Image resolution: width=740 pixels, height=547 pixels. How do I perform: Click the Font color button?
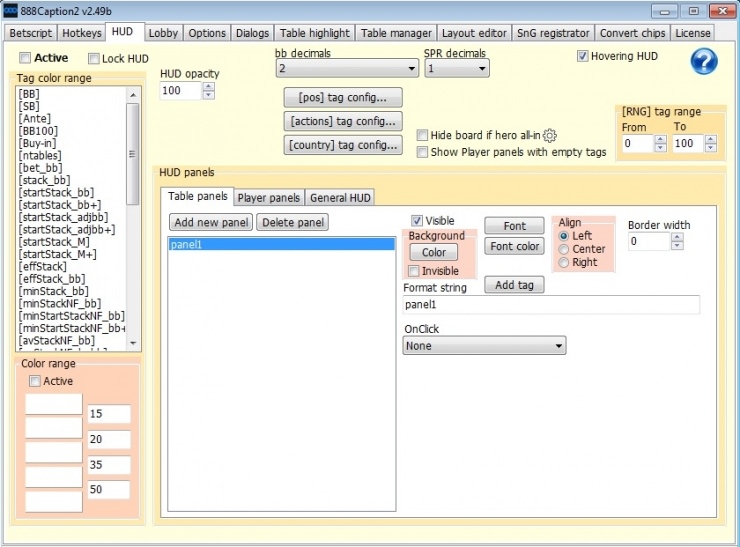514,246
